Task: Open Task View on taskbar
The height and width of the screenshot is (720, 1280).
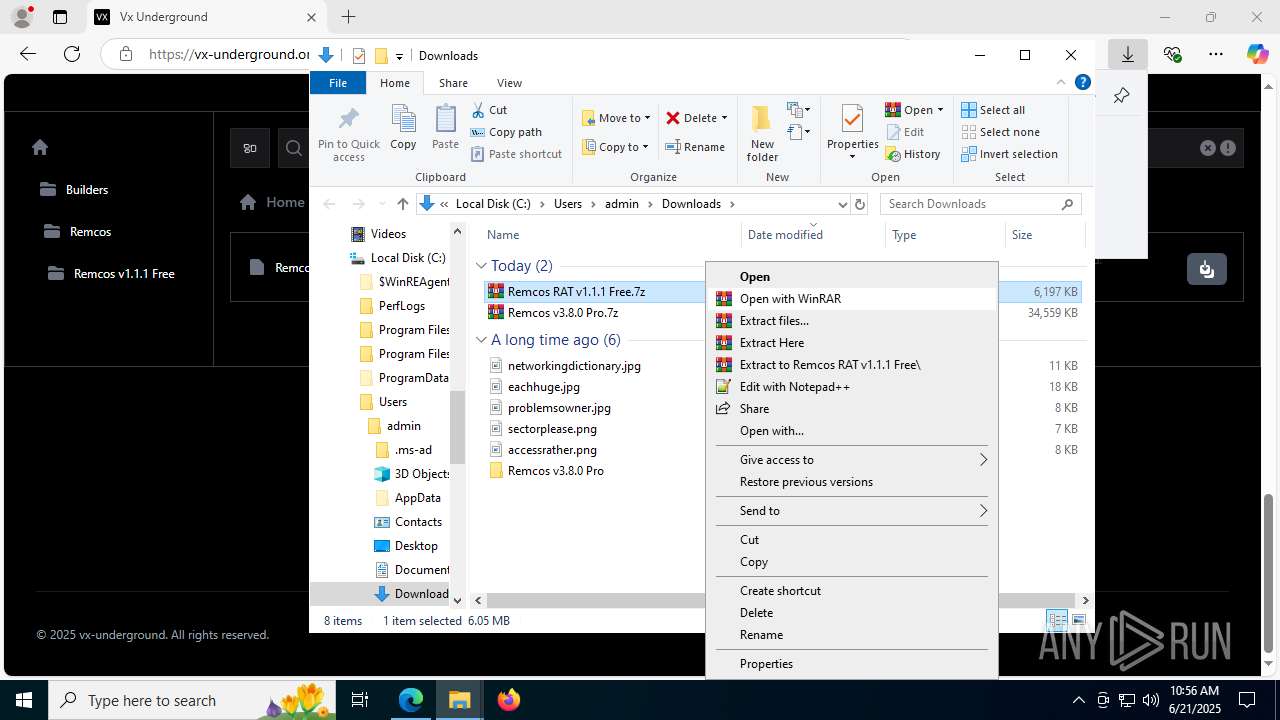Action: (361, 700)
